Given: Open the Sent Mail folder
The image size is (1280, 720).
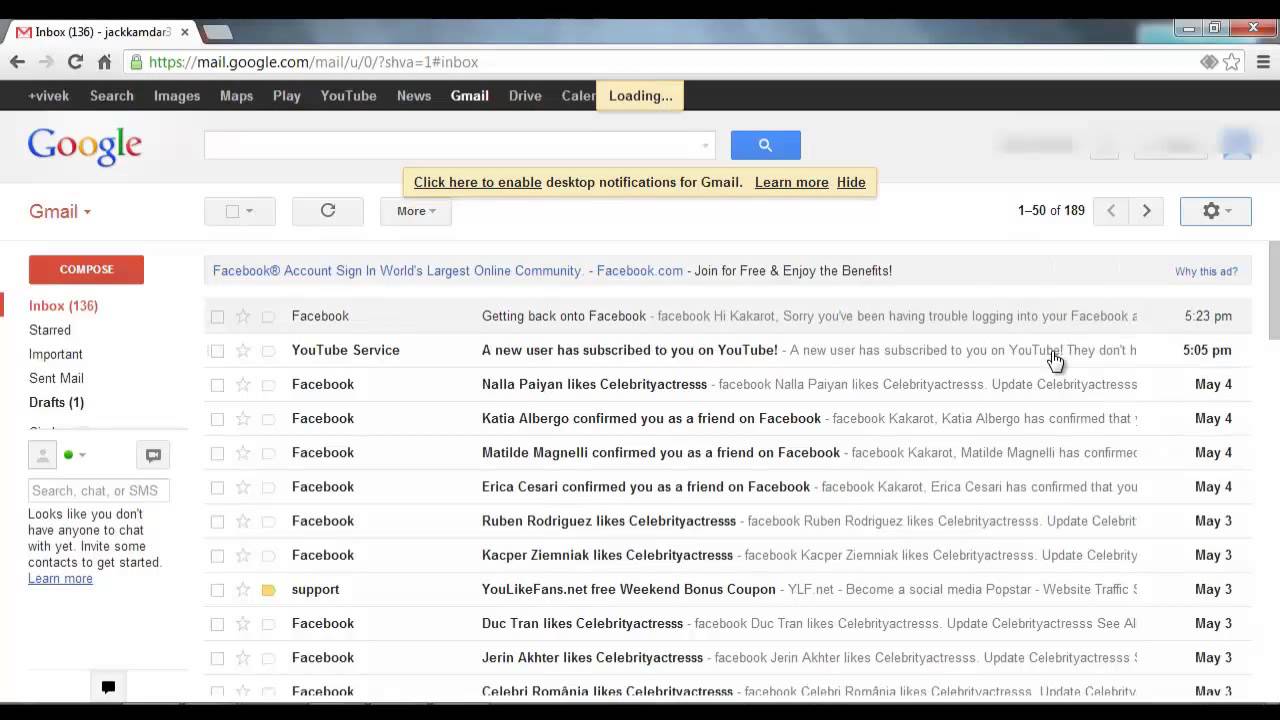Looking at the screenshot, I should pyautogui.click(x=56, y=378).
